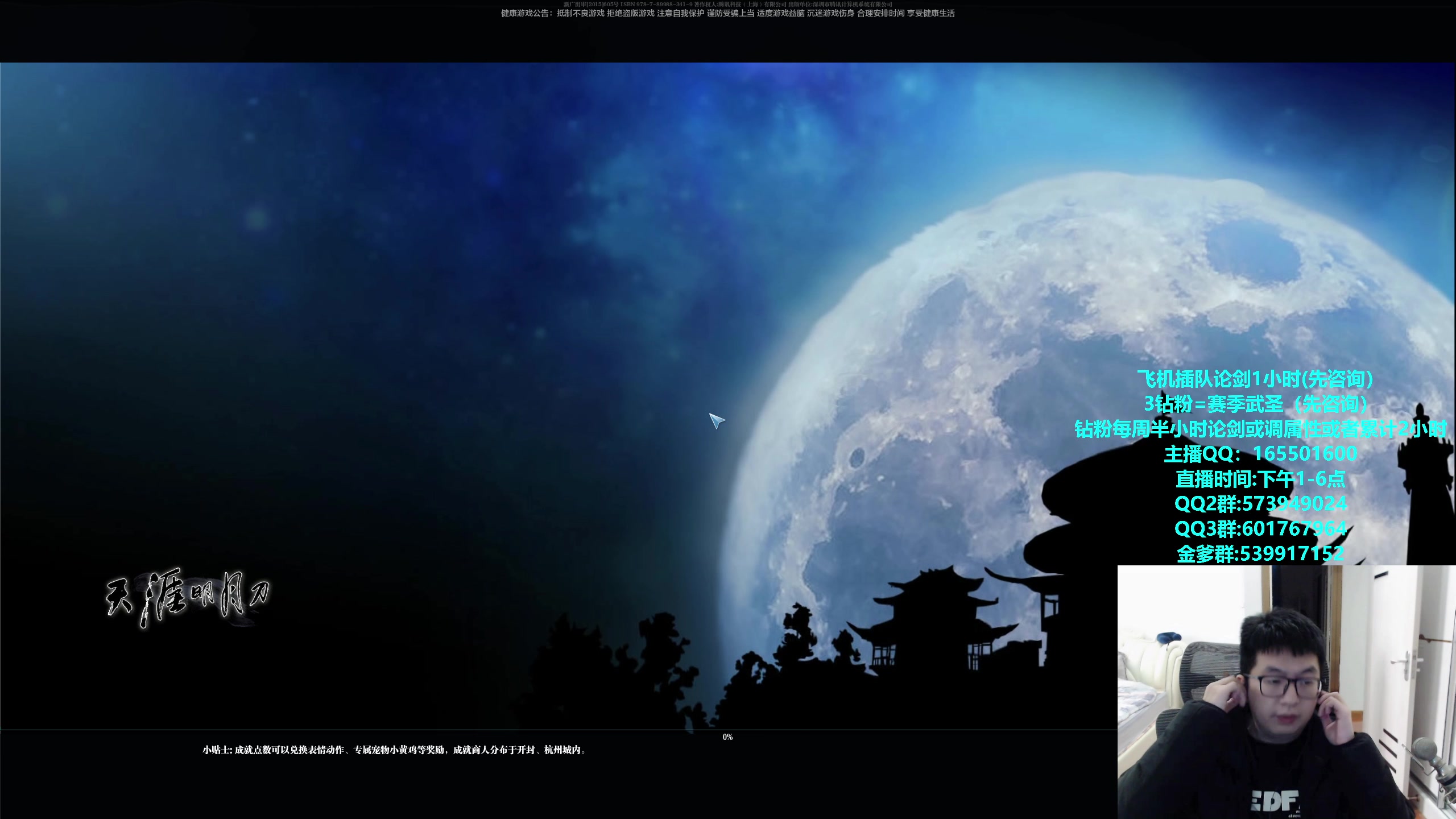The width and height of the screenshot is (1456, 819).
Task: Click the QQ3群:601767964 text
Action: (x=1260, y=529)
